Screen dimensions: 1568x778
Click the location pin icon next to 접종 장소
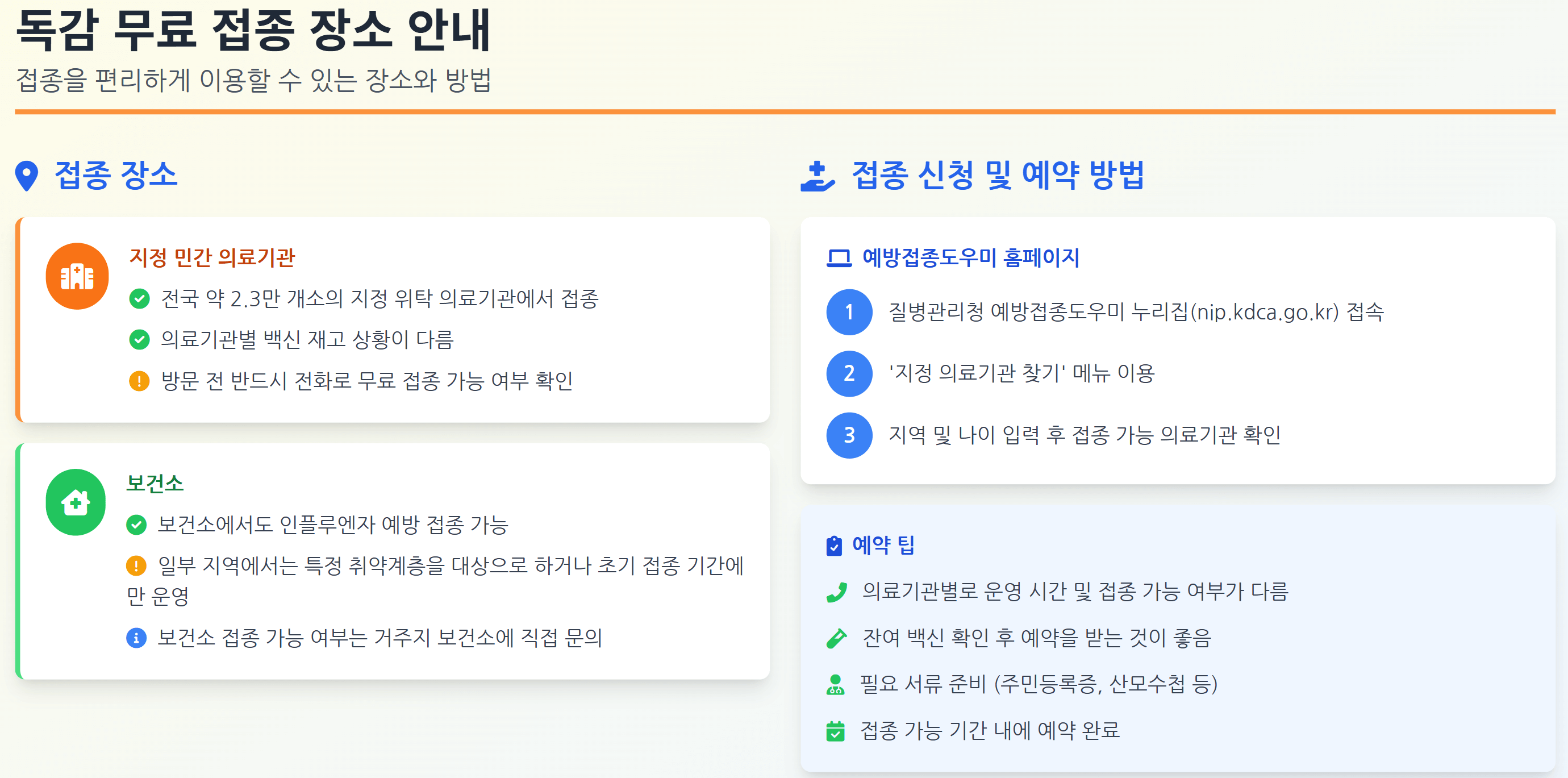pyautogui.click(x=26, y=177)
